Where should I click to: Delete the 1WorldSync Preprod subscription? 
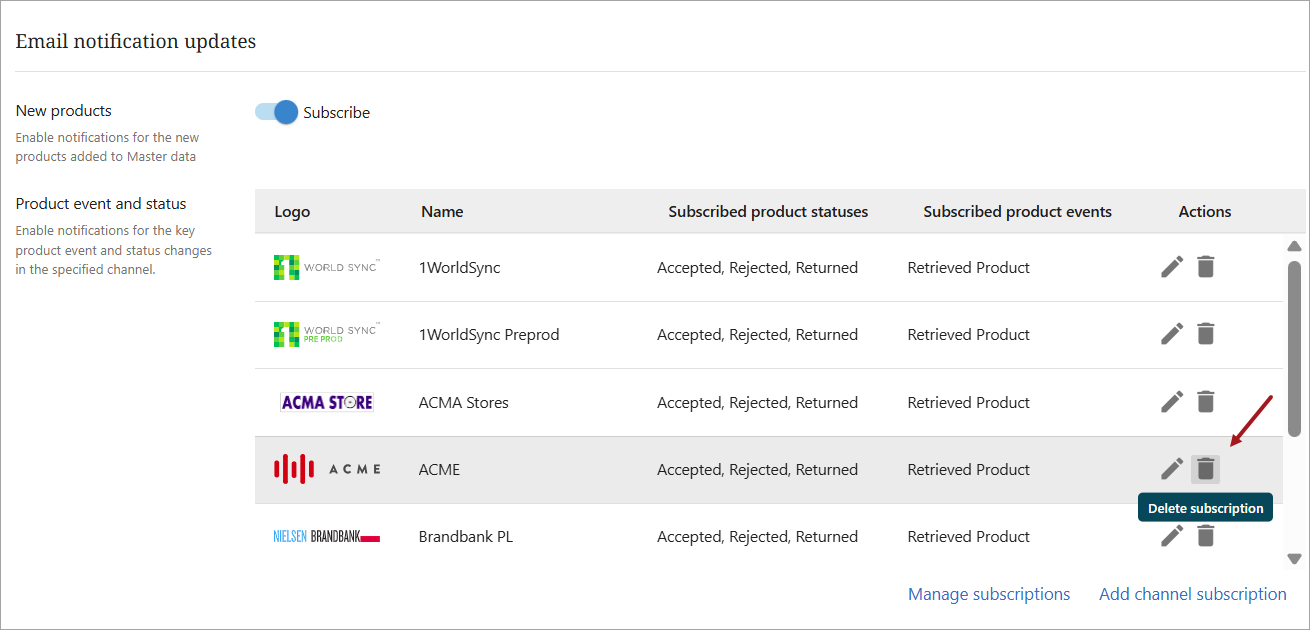pos(1206,334)
